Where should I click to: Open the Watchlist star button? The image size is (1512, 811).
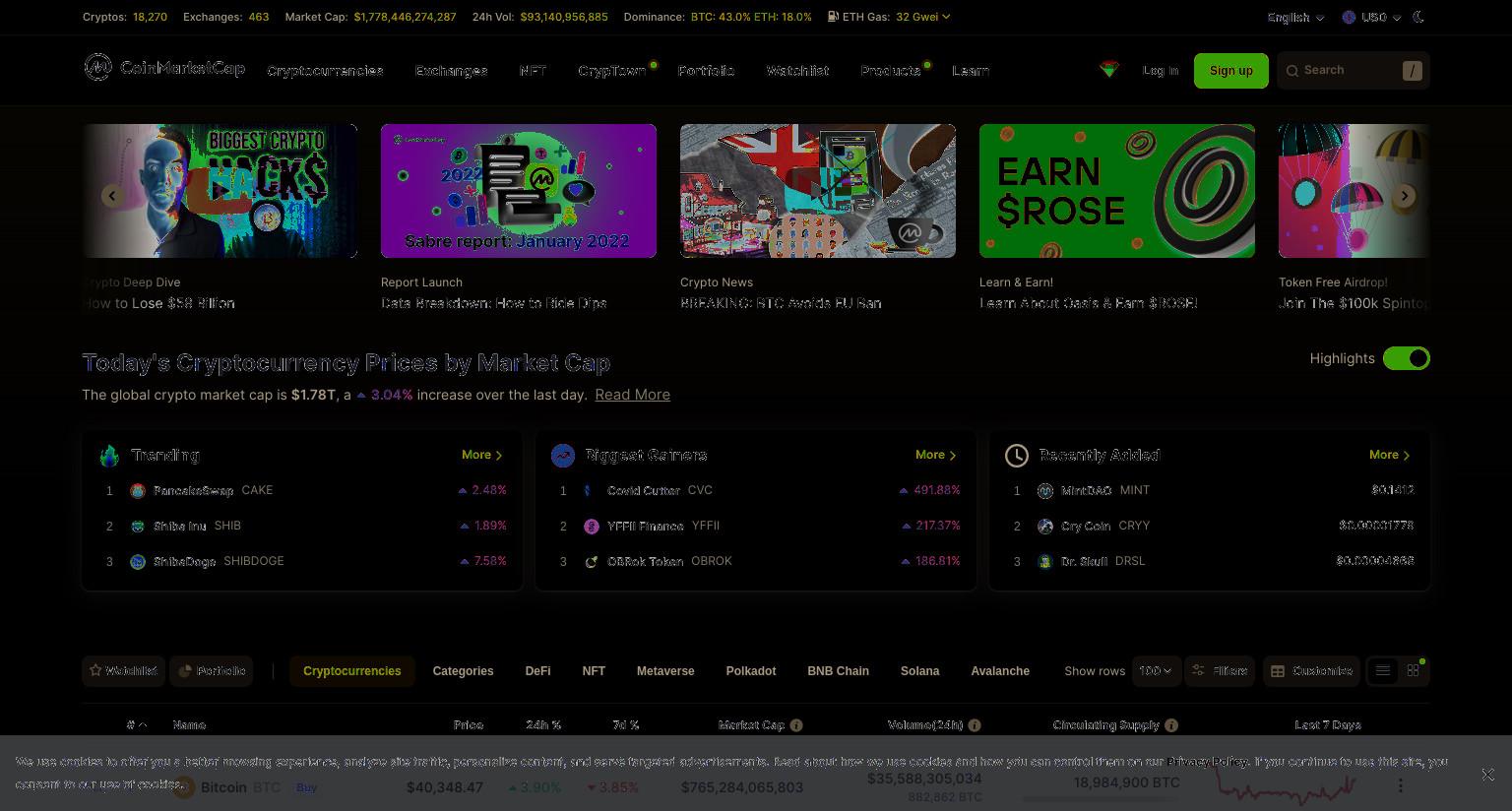[x=124, y=670]
